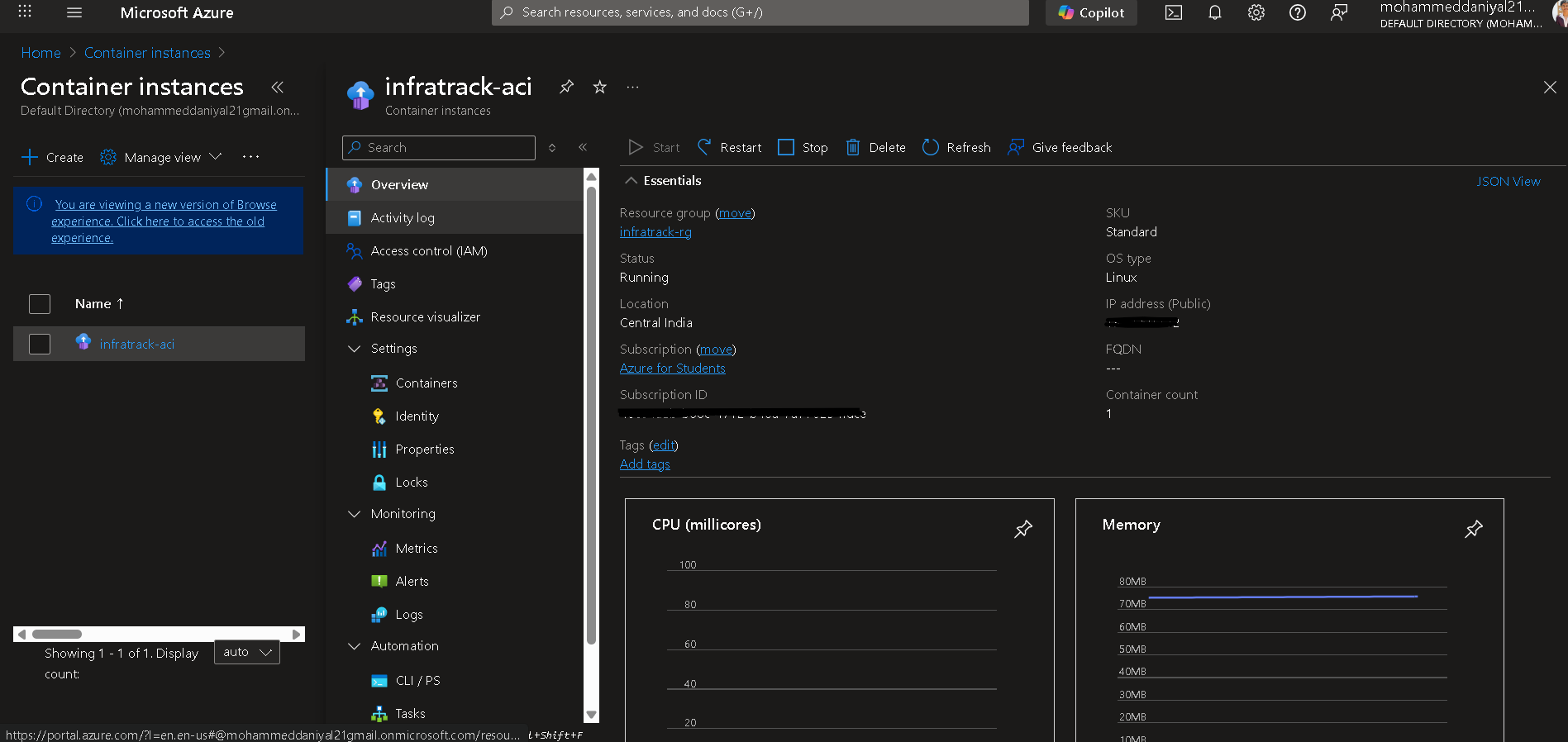
Task: Refresh the overview page
Action: click(956, 147)
